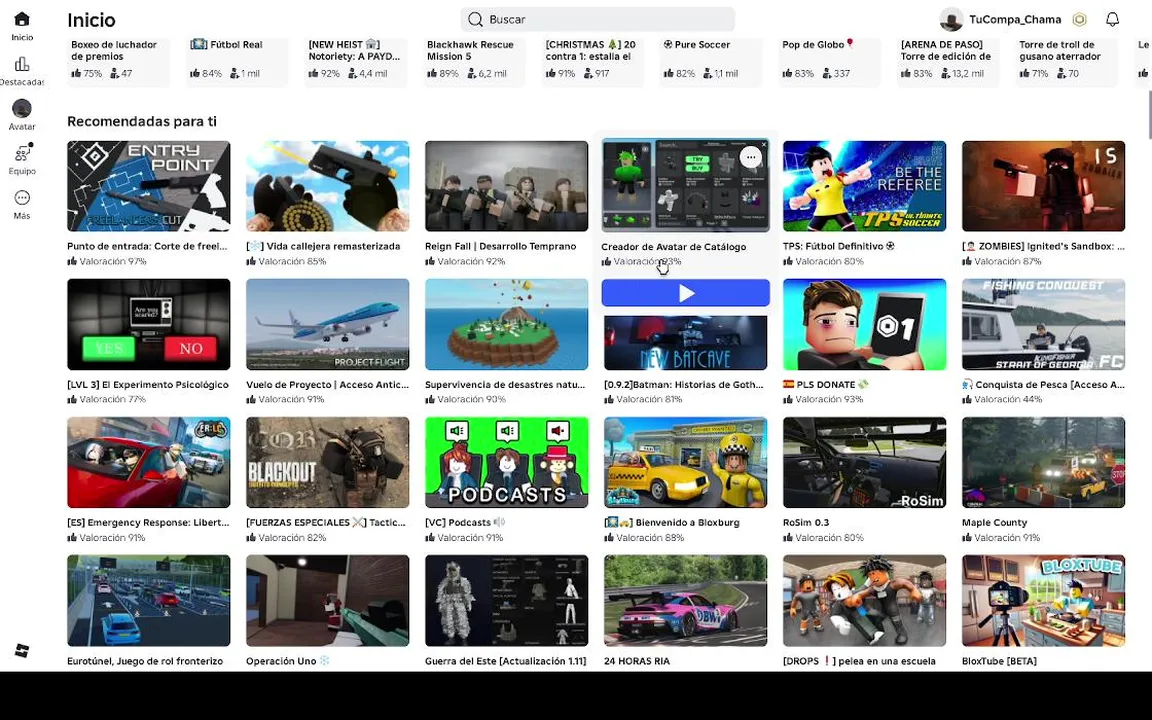Click the TuCompa_Chama profile avatar
Screen dimensions: 1152x720
(x=951, y=20)
